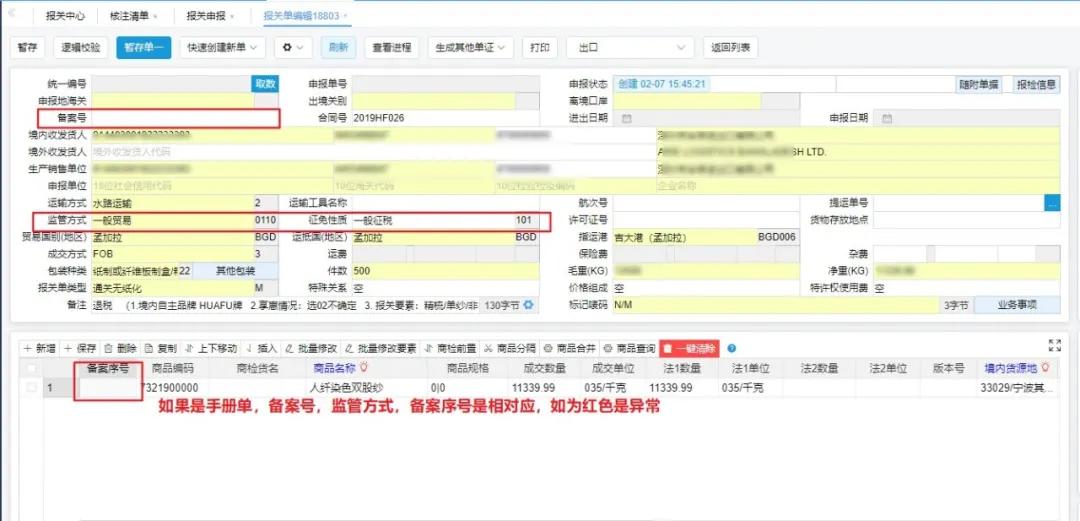
Task: Click the 申报日期 calendar icon
Action: pos(887,119)
